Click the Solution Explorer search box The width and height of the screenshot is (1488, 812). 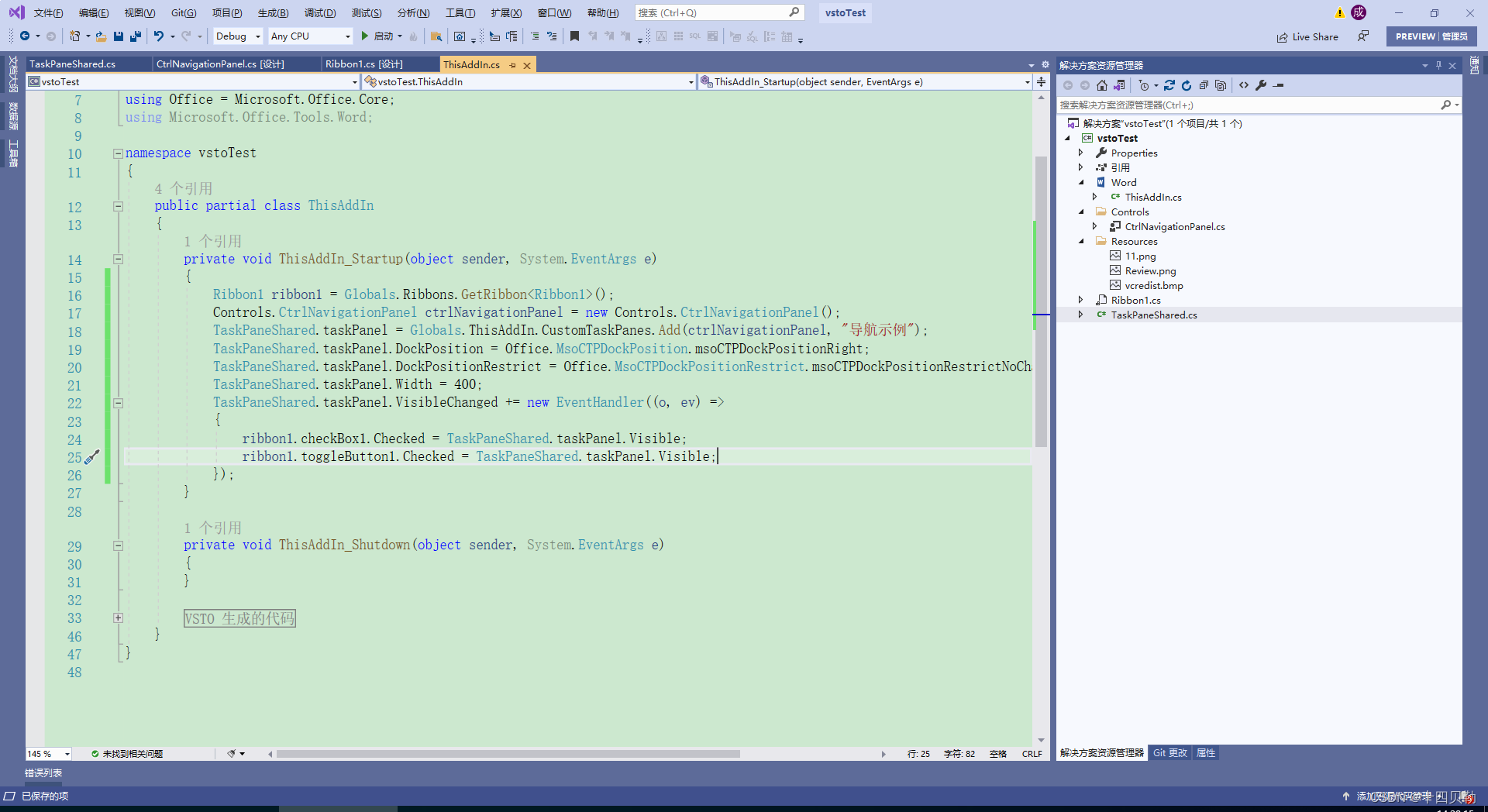point(1240,105)
